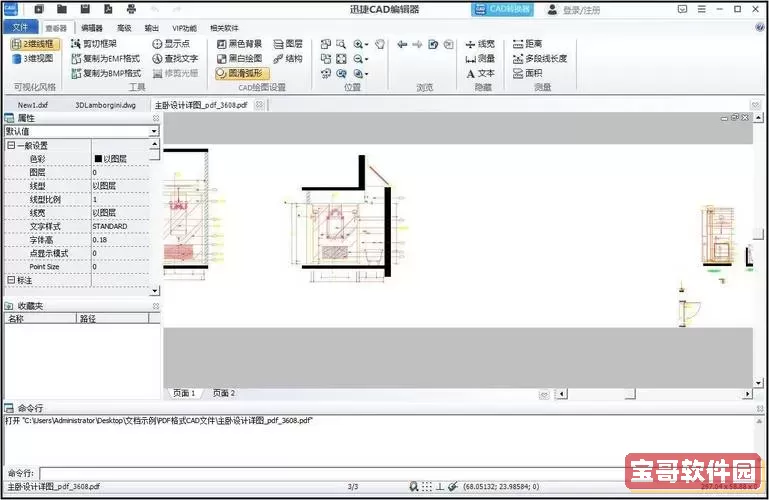
Task: Toggle 显示点 show points
Action: click(x=171, y=44)
